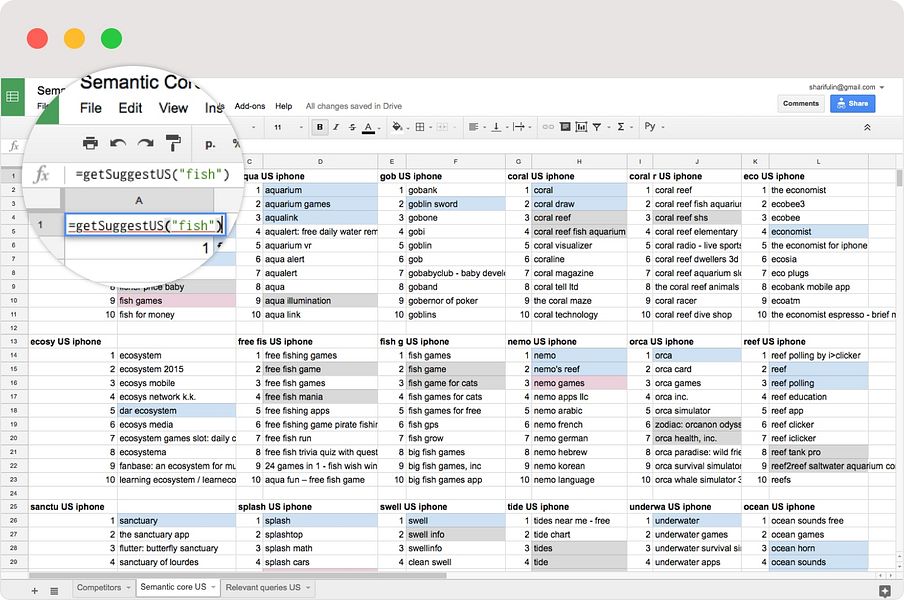Click the print icon in the magnified toolbar

[90, 143]
